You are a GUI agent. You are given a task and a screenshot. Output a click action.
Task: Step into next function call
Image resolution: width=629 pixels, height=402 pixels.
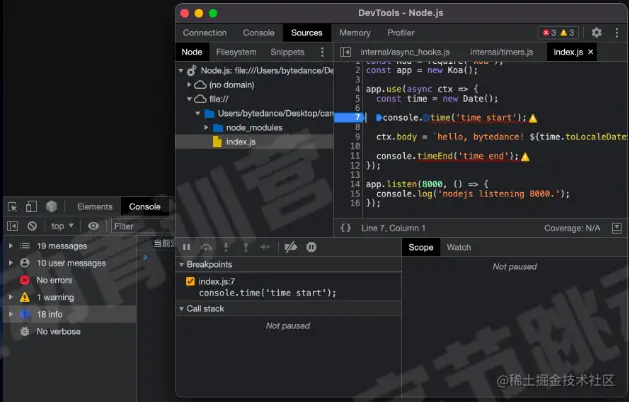[226, 247]
